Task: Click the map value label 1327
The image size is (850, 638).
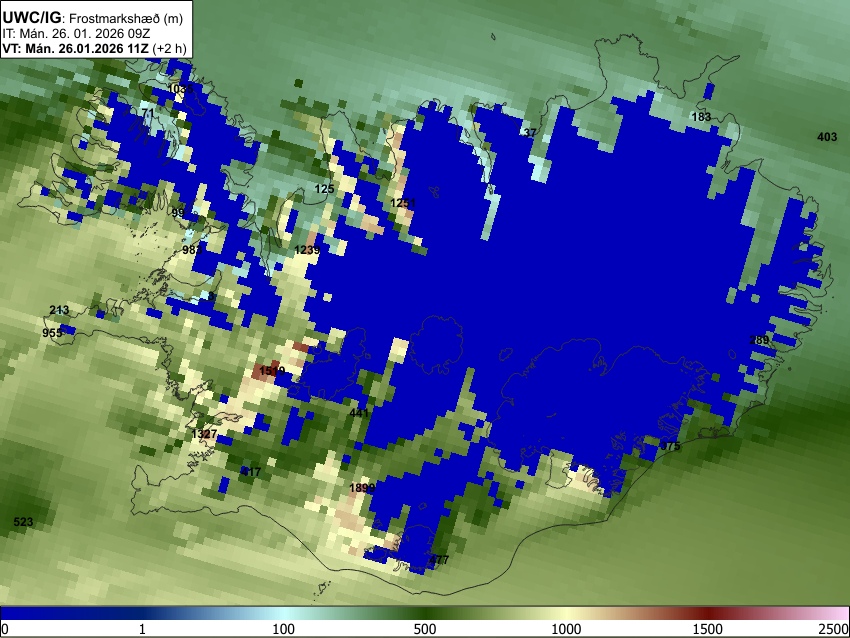Action: [x=204, y=434]
